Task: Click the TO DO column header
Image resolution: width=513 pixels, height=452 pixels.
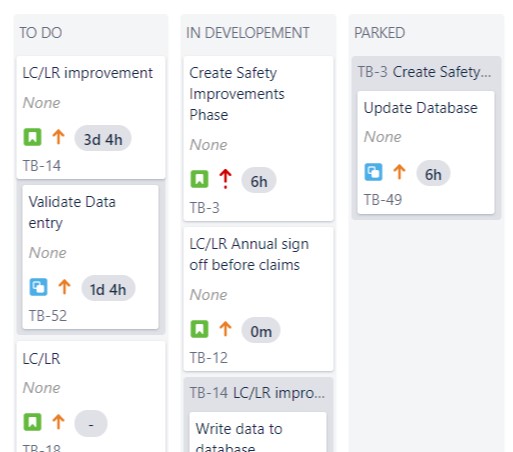Action: click(41, 33)
